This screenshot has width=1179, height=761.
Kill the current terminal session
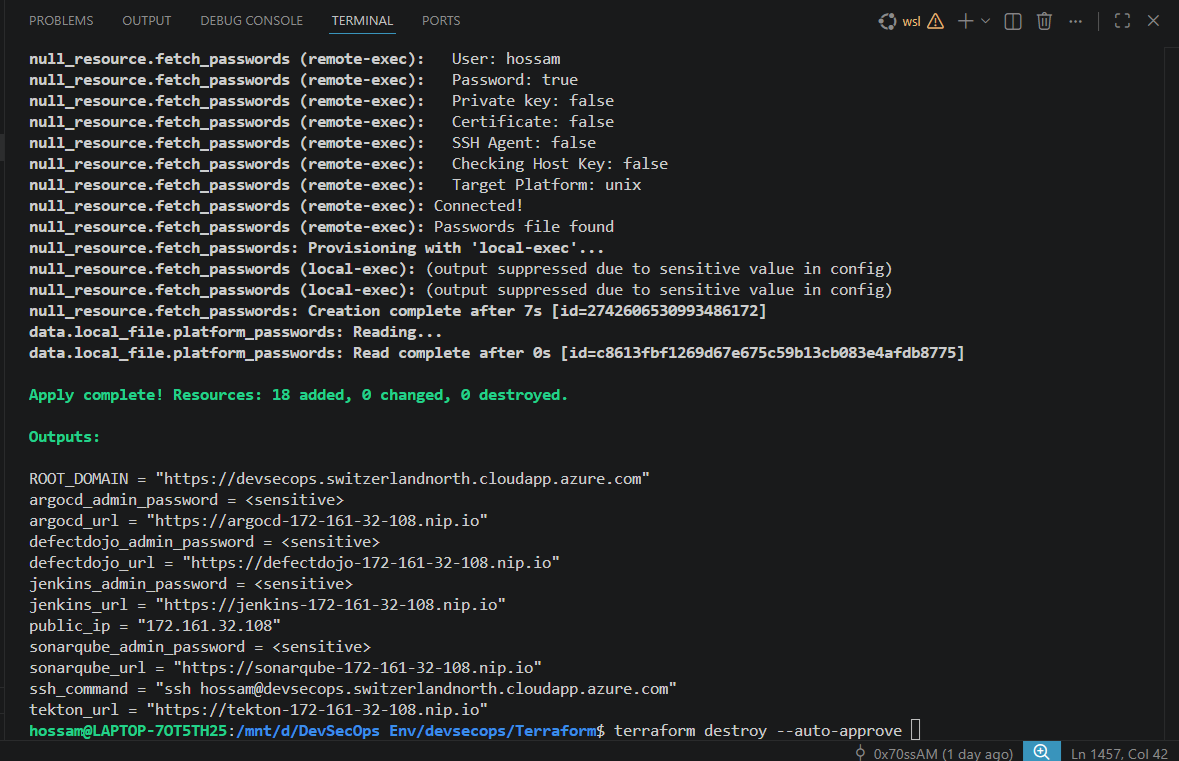click(x=1044, y=20)
